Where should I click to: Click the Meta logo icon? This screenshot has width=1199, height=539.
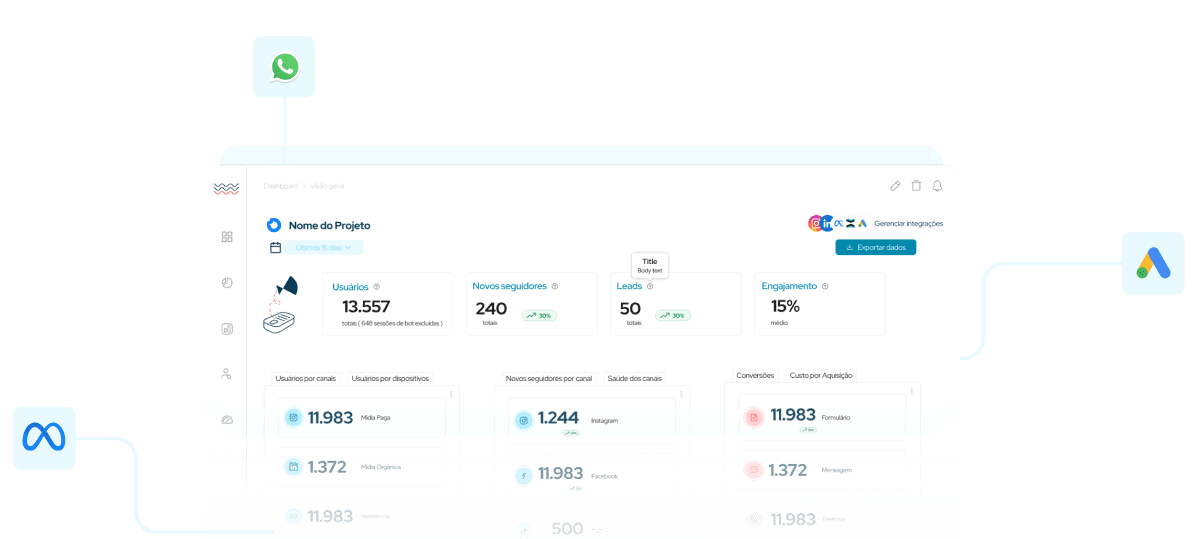tap(44, 437)
